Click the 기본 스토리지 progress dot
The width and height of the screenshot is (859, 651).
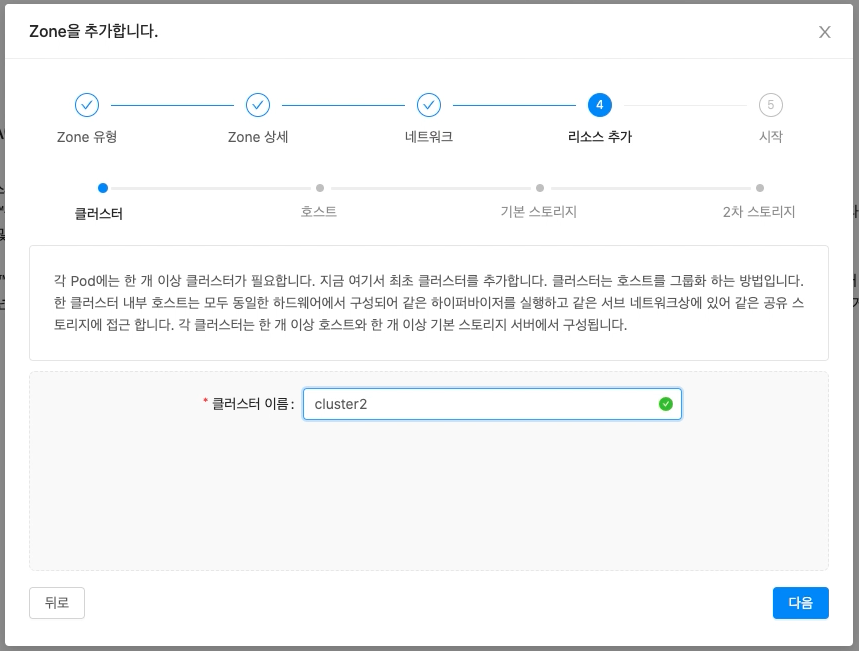tap(539, 187)
